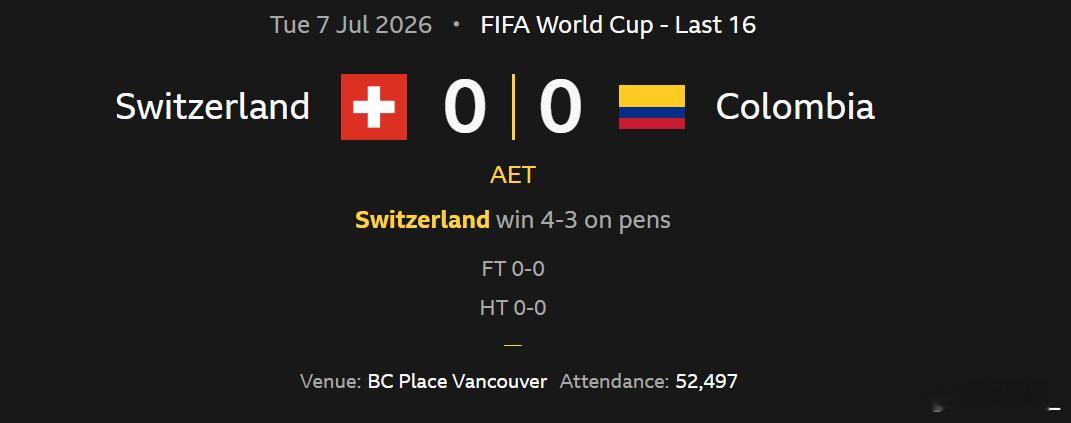Click the attendance figure 52,497
This screenshot has width=1071, height=423.
[x=707, y=381]
